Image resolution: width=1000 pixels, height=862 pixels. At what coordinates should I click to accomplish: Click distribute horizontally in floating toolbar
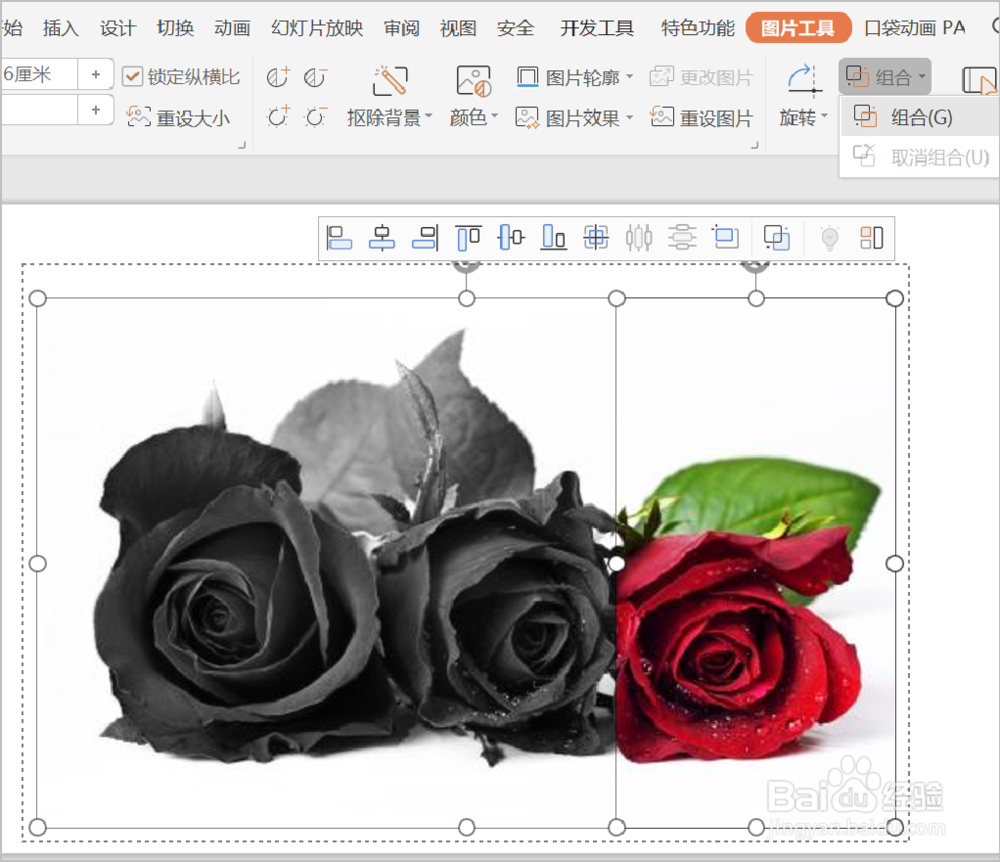(x=639, y=238)
